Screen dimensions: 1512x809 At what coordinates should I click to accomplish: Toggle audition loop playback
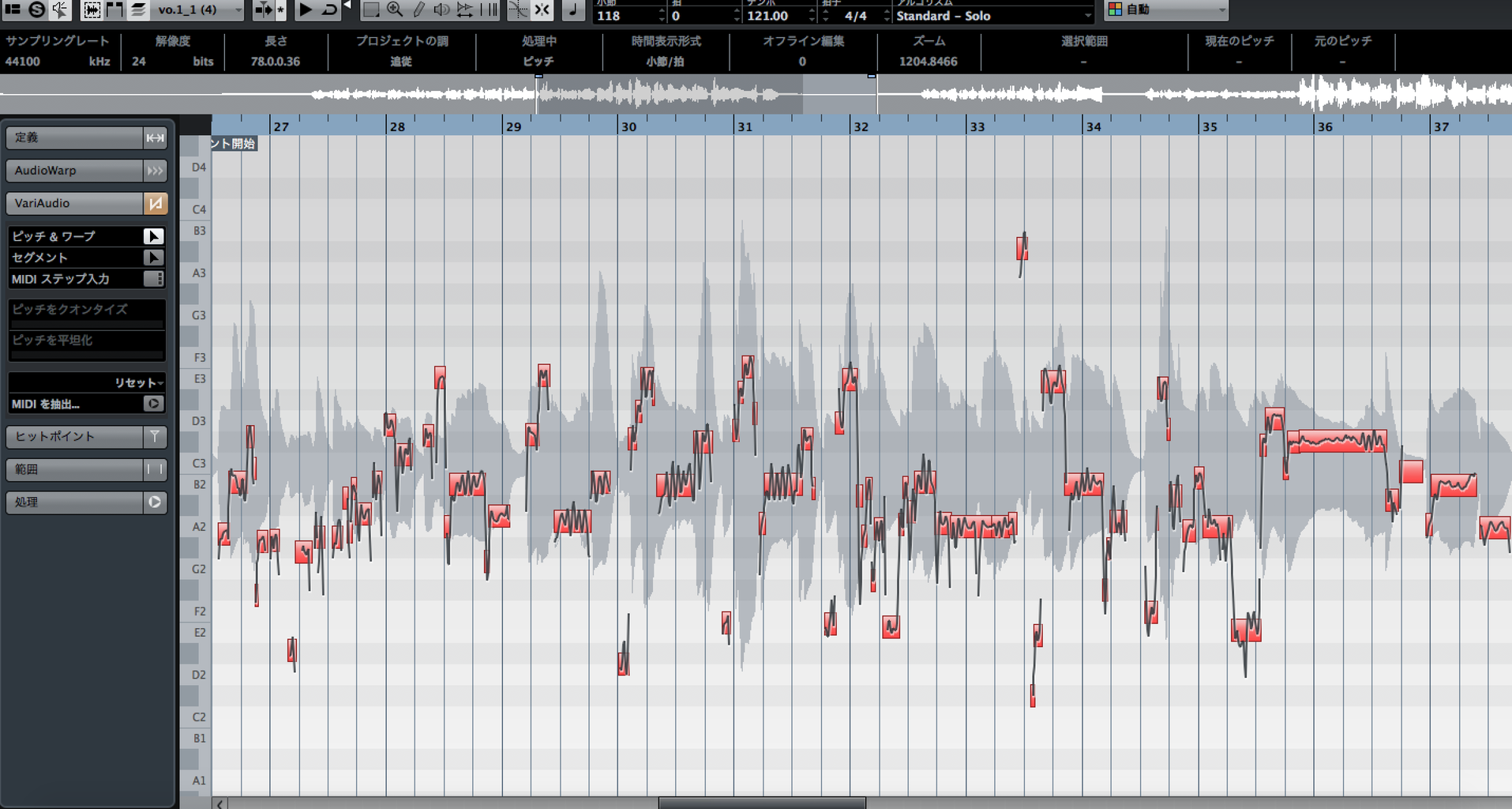click(x=329, y=9)
